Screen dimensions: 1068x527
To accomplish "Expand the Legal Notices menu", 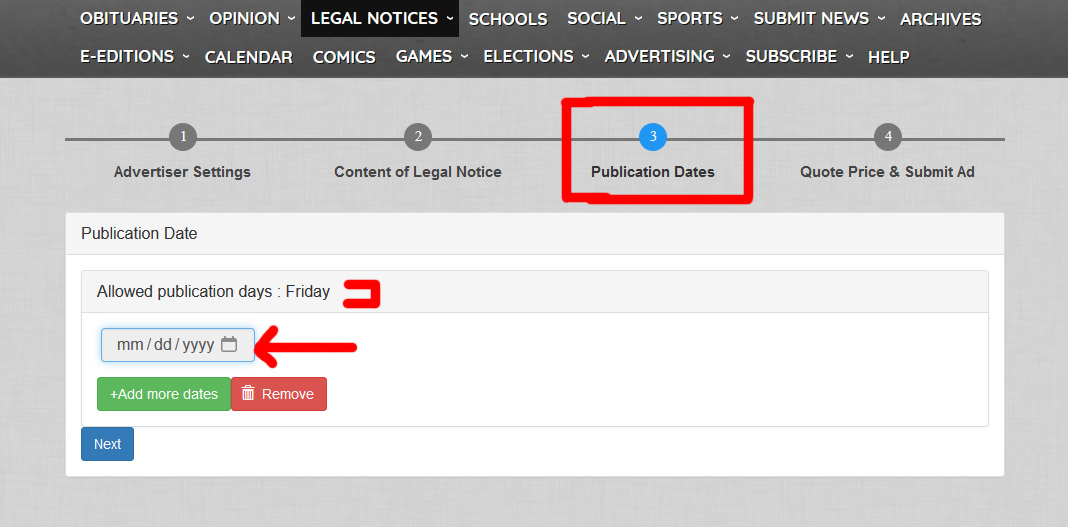I will (x=380, y=18).
